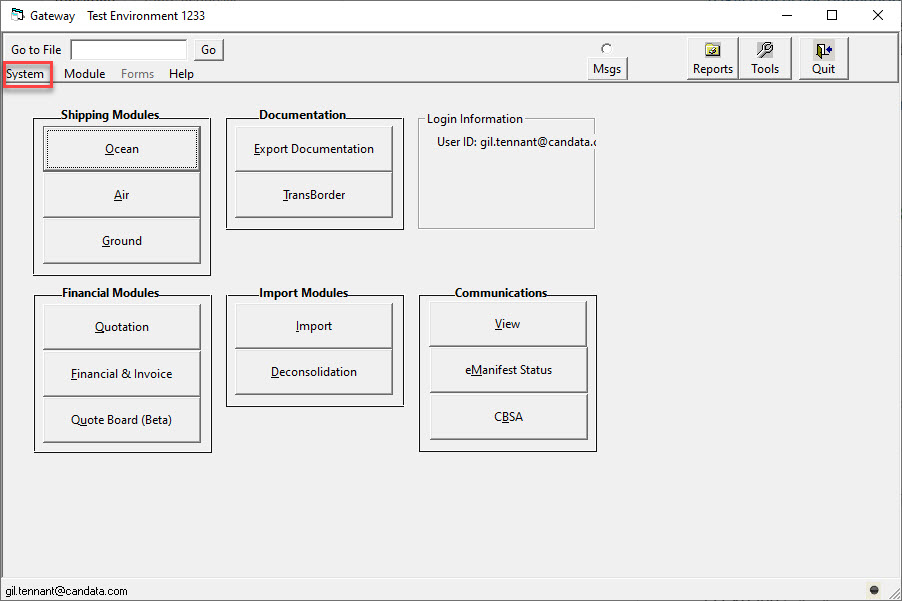The image size is (902, 601).
Task: Open the Tools wrench icon
Action: (765, 50)
